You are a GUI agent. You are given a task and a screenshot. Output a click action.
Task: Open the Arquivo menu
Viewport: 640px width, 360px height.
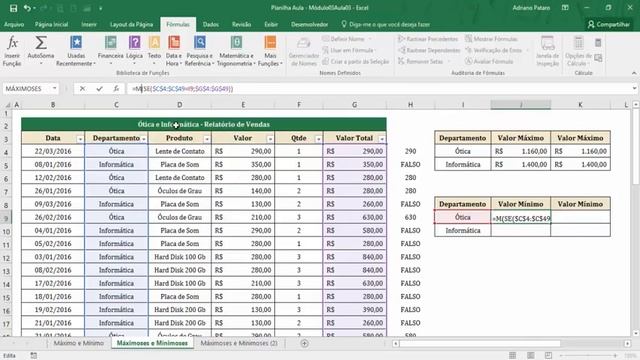pos(14,24)
